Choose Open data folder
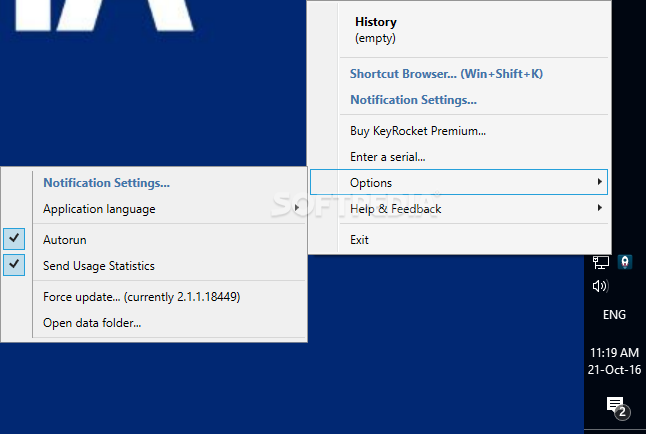Screen dimensions: 646x434 pyautogui.click(x=92, y=323)
